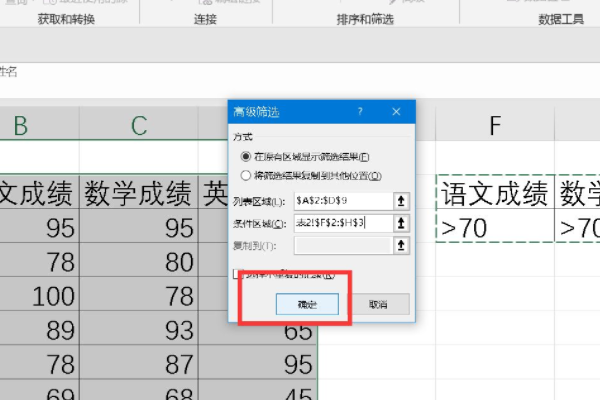The image size is (600, 400).
Task: Click range-select arrow icon next to 复制到
Action: click(401, 245)
